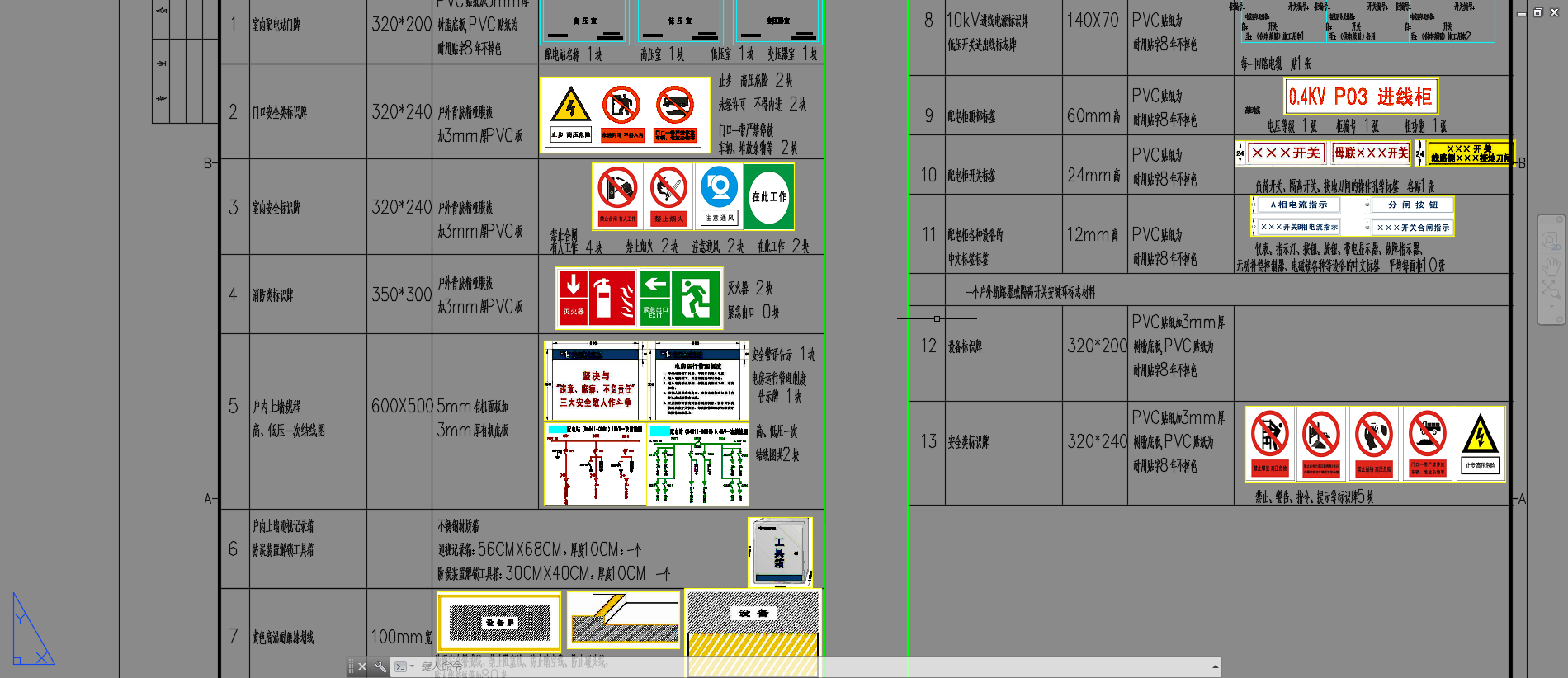Select green low-voltage single-line diagram thumbnail

click(x=698, y=464)
